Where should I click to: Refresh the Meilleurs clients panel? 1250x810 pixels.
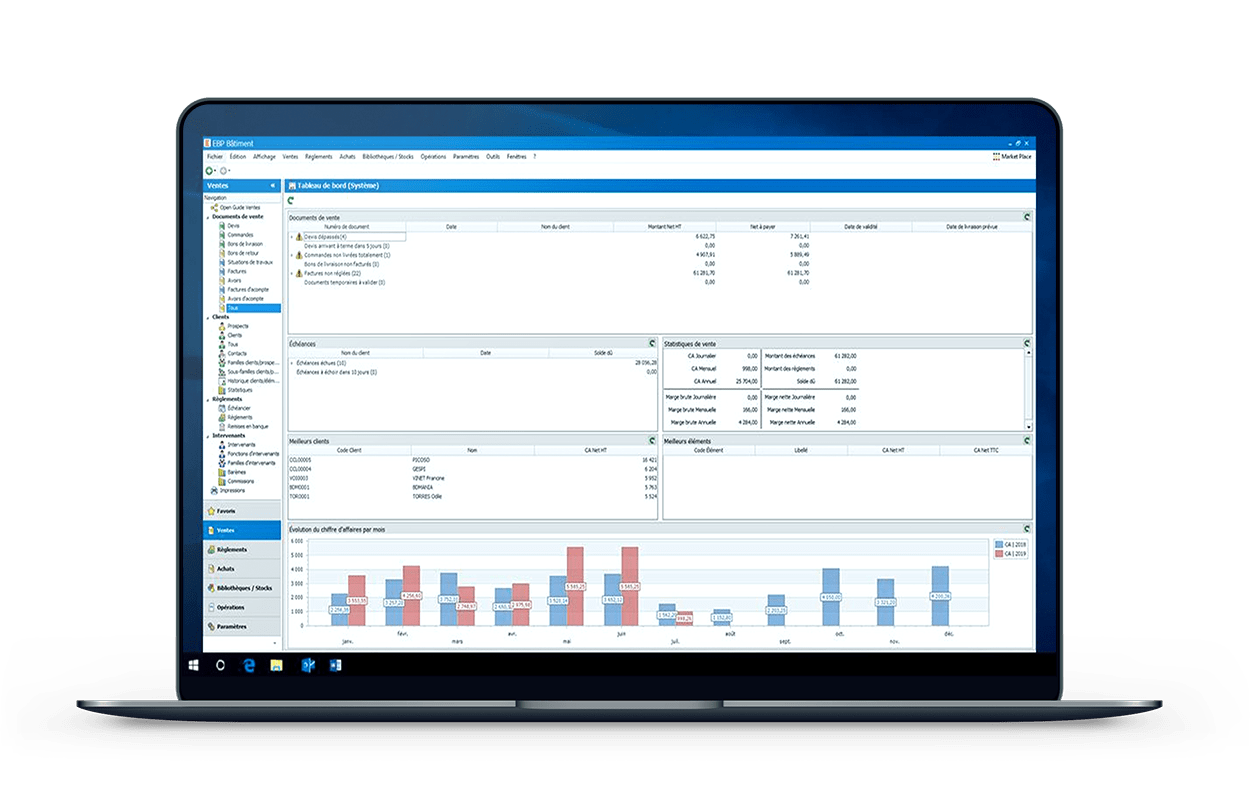652,440
